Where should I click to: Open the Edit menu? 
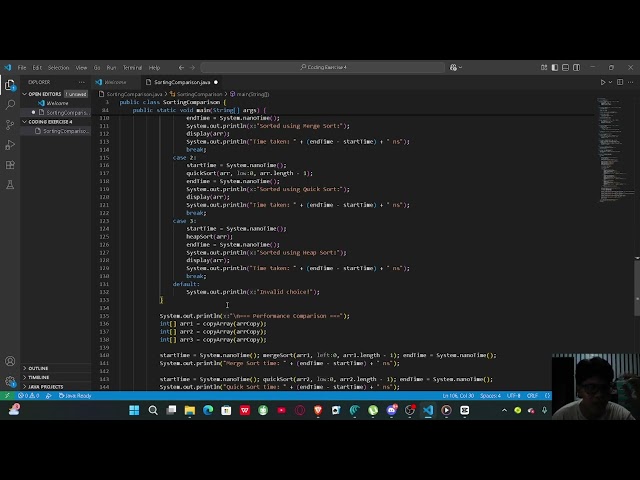37,68
